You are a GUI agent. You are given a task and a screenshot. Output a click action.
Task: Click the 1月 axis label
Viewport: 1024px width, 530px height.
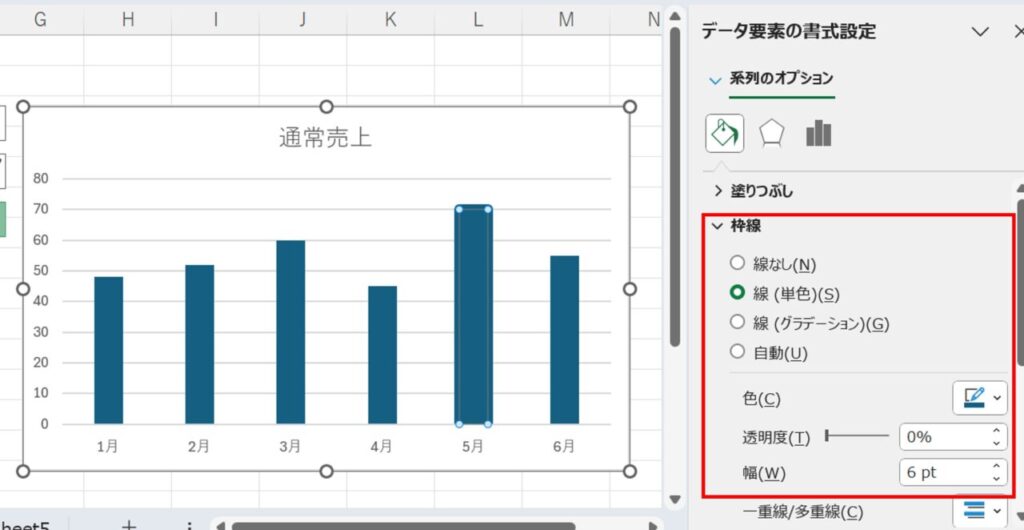pos(108,446)
